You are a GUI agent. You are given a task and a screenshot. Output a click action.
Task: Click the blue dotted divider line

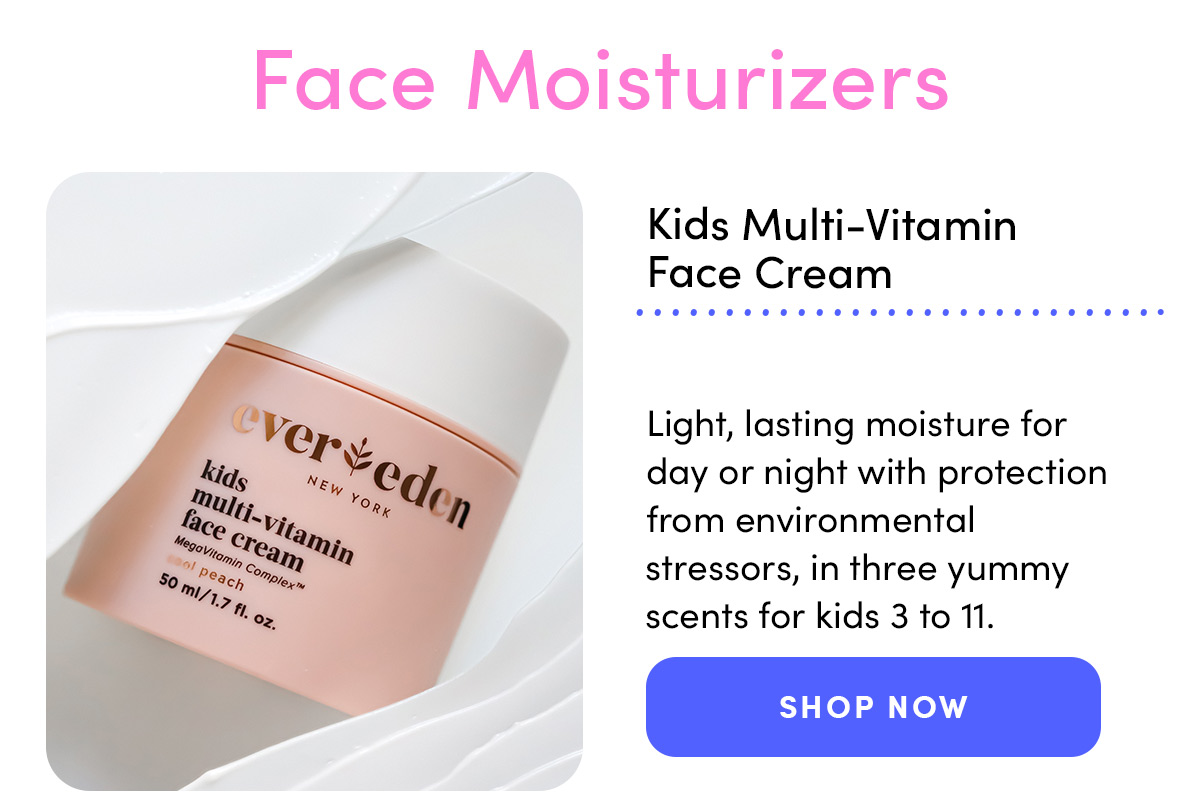click(901, 313)
